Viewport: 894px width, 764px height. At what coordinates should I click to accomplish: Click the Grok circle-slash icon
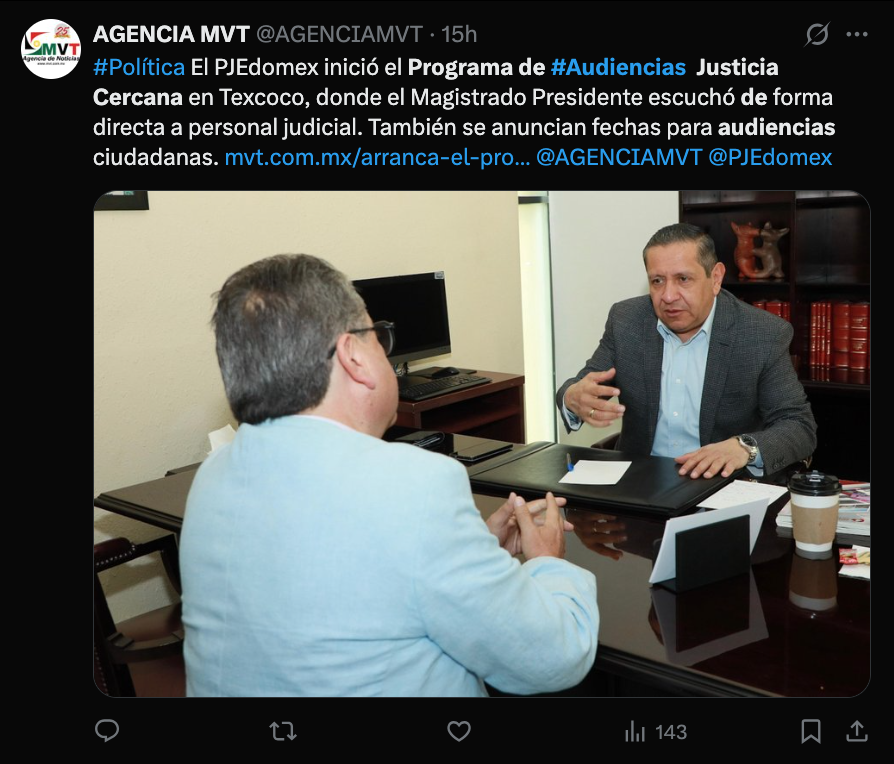point(816,35)
